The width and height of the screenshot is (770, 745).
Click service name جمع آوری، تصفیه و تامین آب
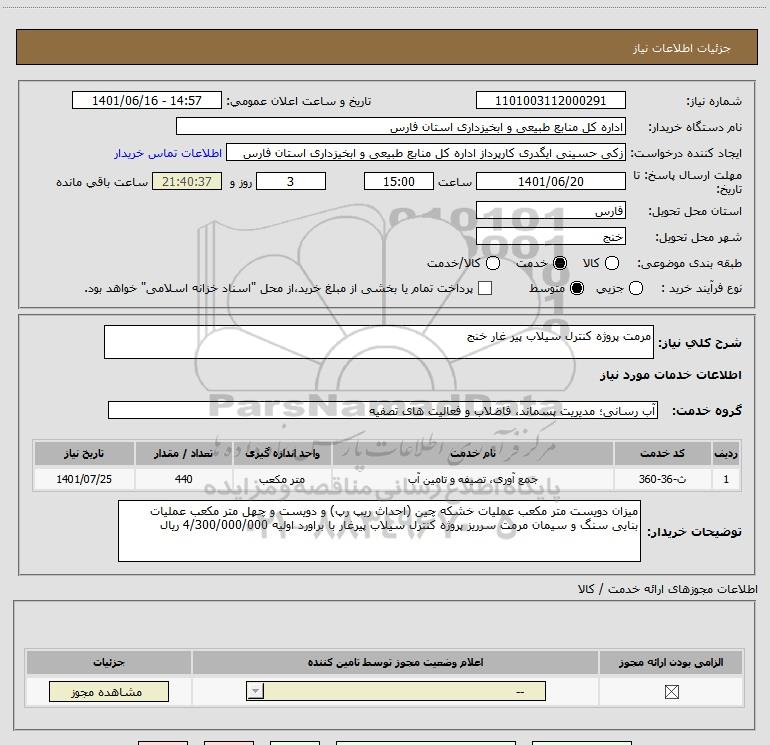pos(473,479)
